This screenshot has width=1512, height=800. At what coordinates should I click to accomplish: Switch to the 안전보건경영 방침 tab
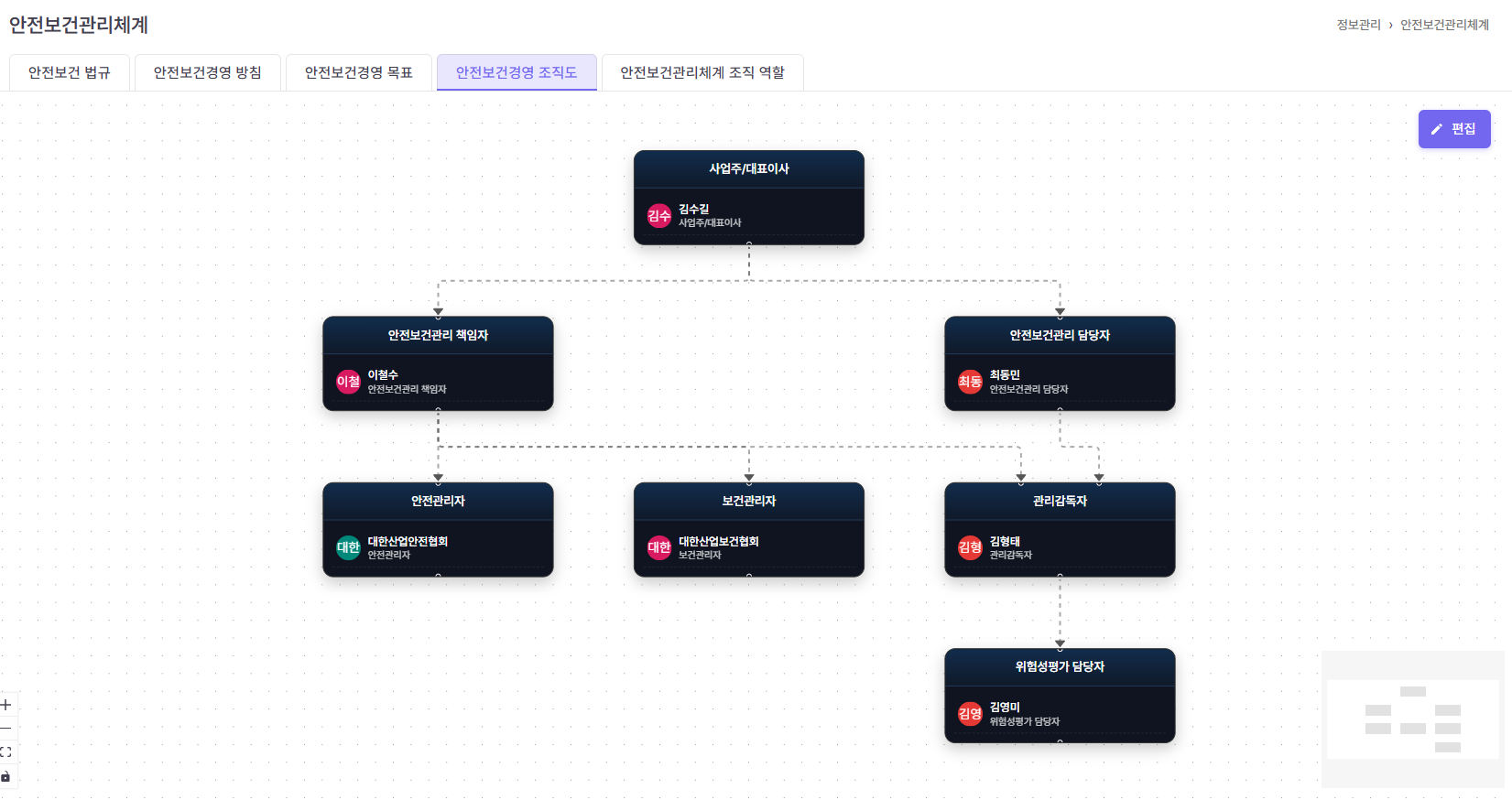(x=208, y=72)
